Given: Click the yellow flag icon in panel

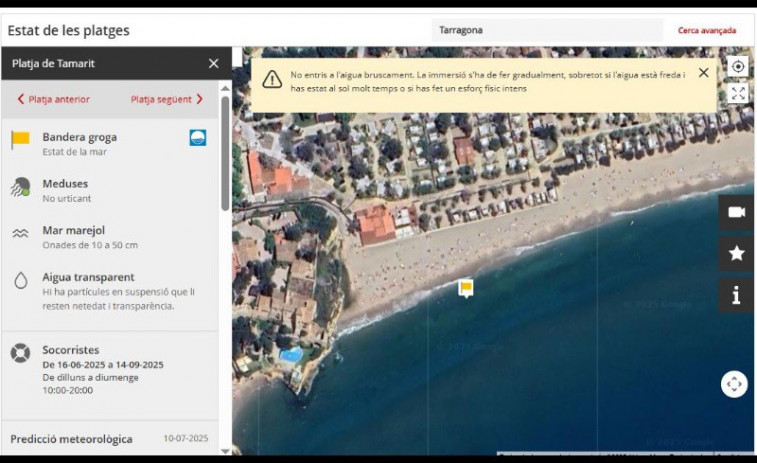Looking at the screenshot, I should pyautogui.click(x=20, y=140).
